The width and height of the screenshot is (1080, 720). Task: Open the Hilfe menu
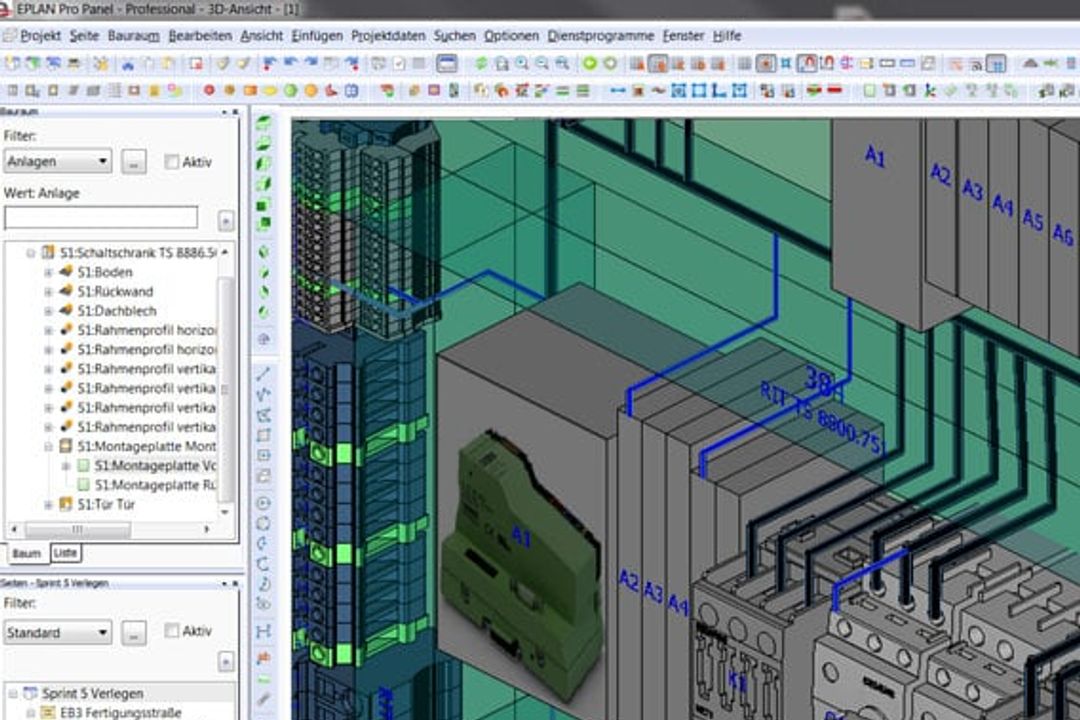(727, 35)
